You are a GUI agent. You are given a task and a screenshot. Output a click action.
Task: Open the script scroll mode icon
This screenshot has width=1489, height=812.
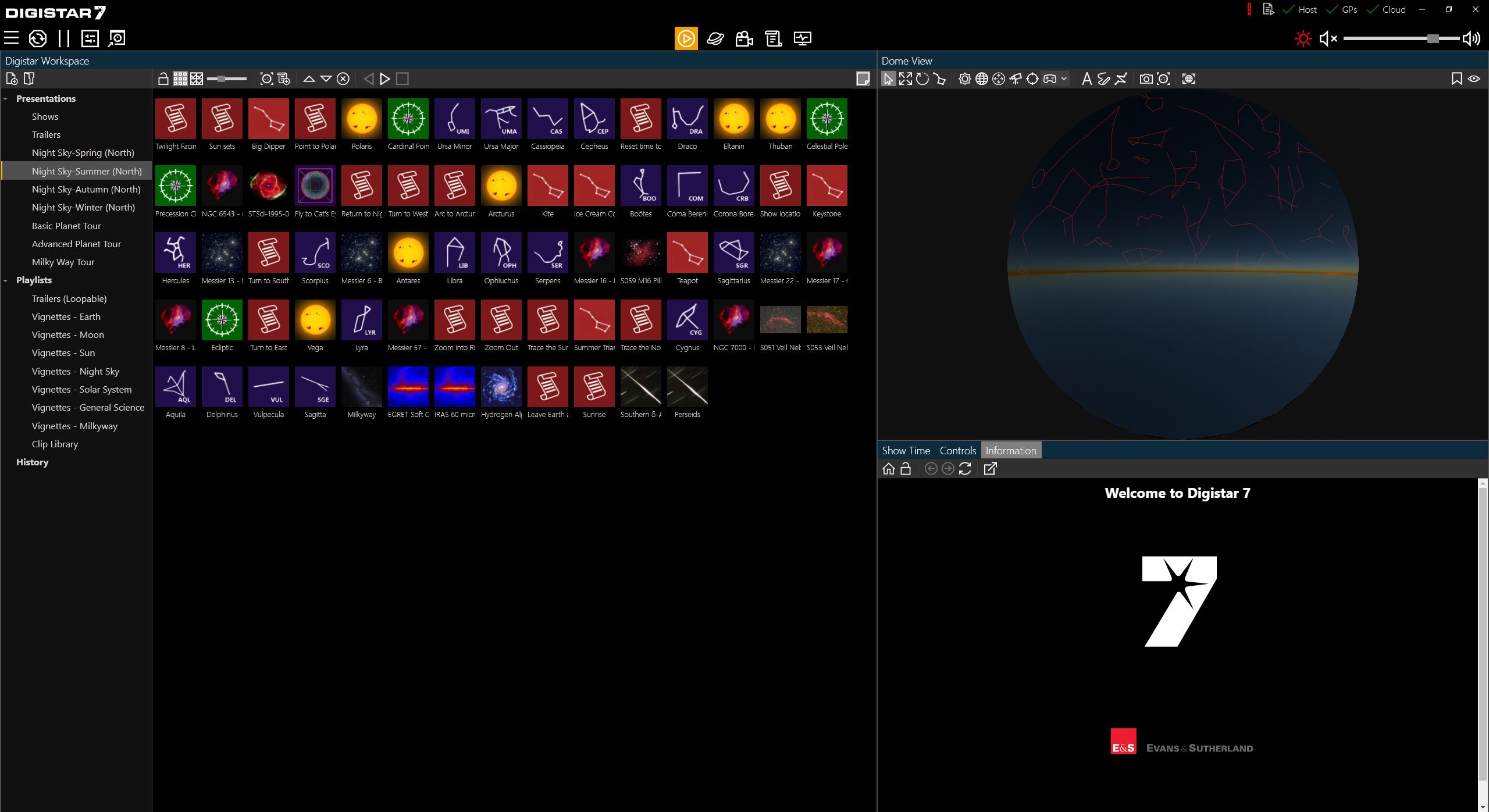[774, 38]
